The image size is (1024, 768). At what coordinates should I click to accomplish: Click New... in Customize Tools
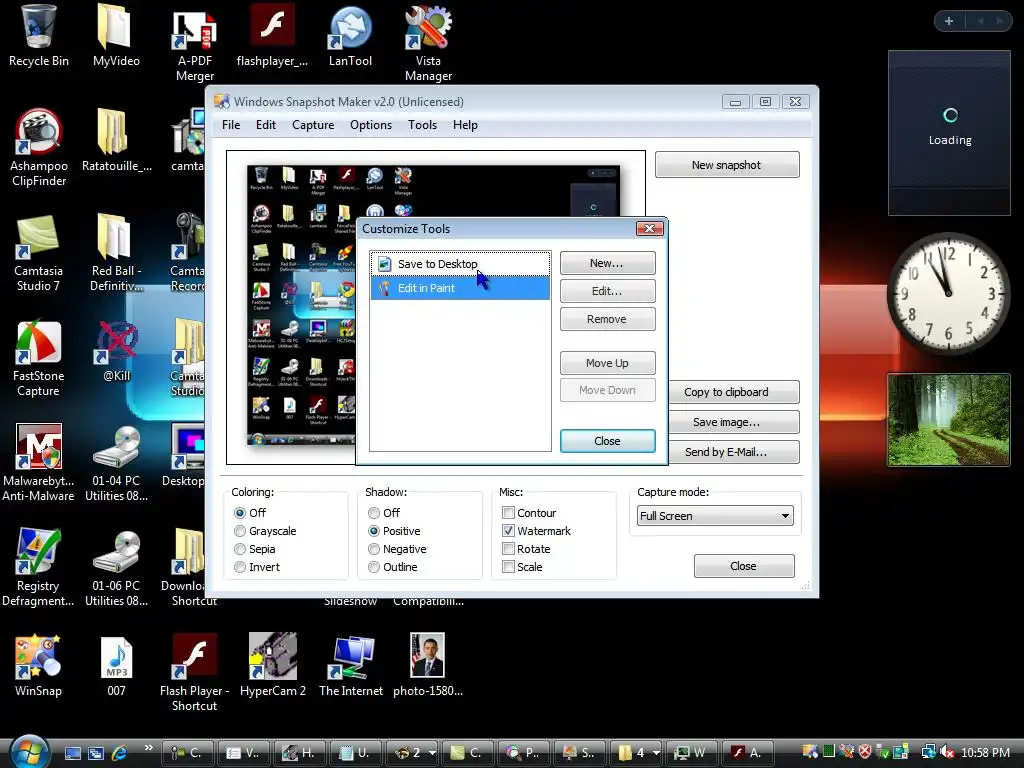pyautogui.click(x=607, y=263)
